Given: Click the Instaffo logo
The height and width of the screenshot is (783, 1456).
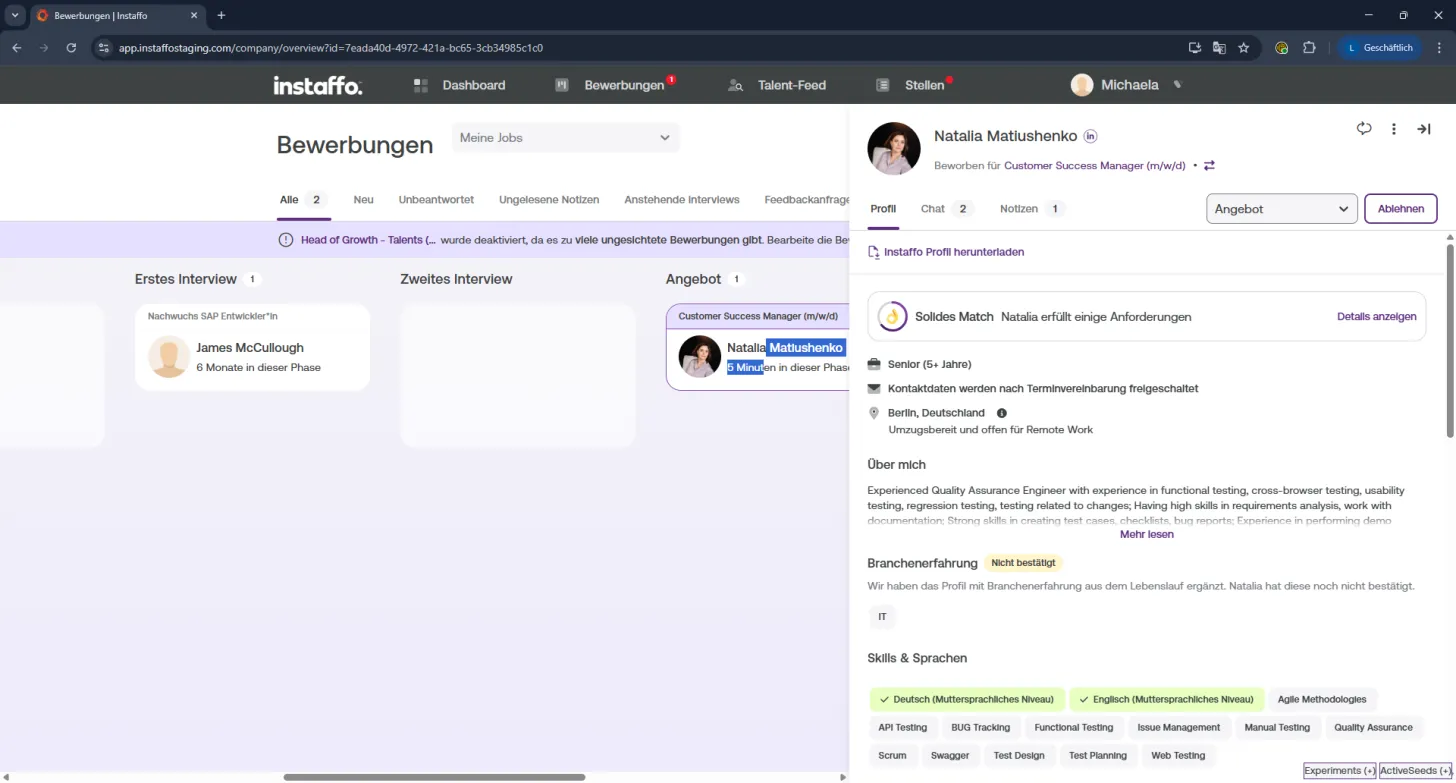Looking at the screenshot, I should (318, 85).
